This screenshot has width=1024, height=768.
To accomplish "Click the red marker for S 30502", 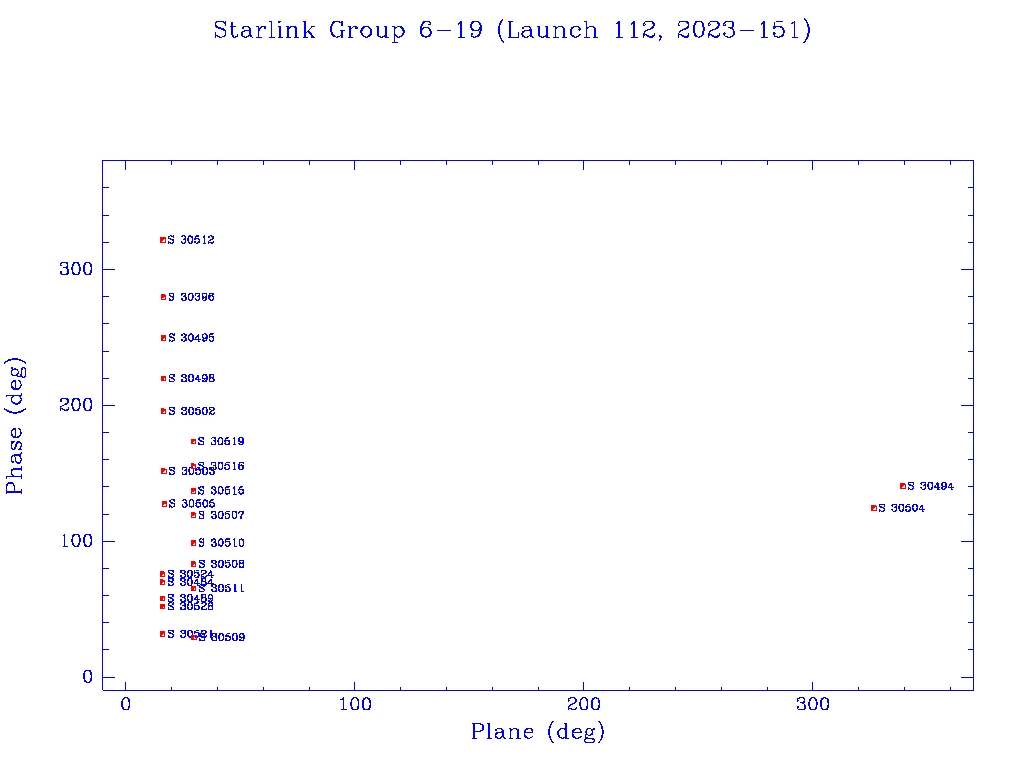I will coord(164,411).
